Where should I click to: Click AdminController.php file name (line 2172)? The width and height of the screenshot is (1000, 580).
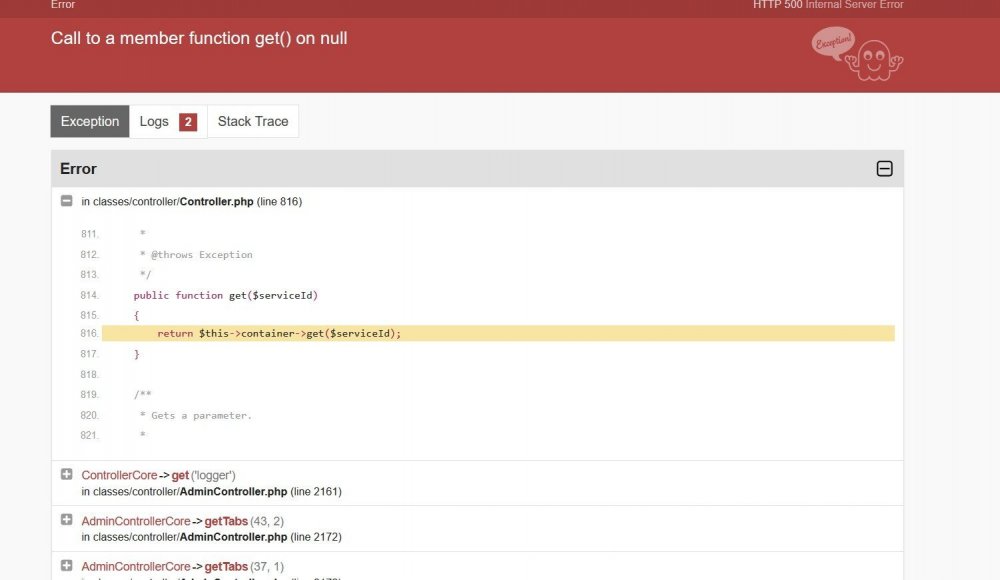[233, 537]
